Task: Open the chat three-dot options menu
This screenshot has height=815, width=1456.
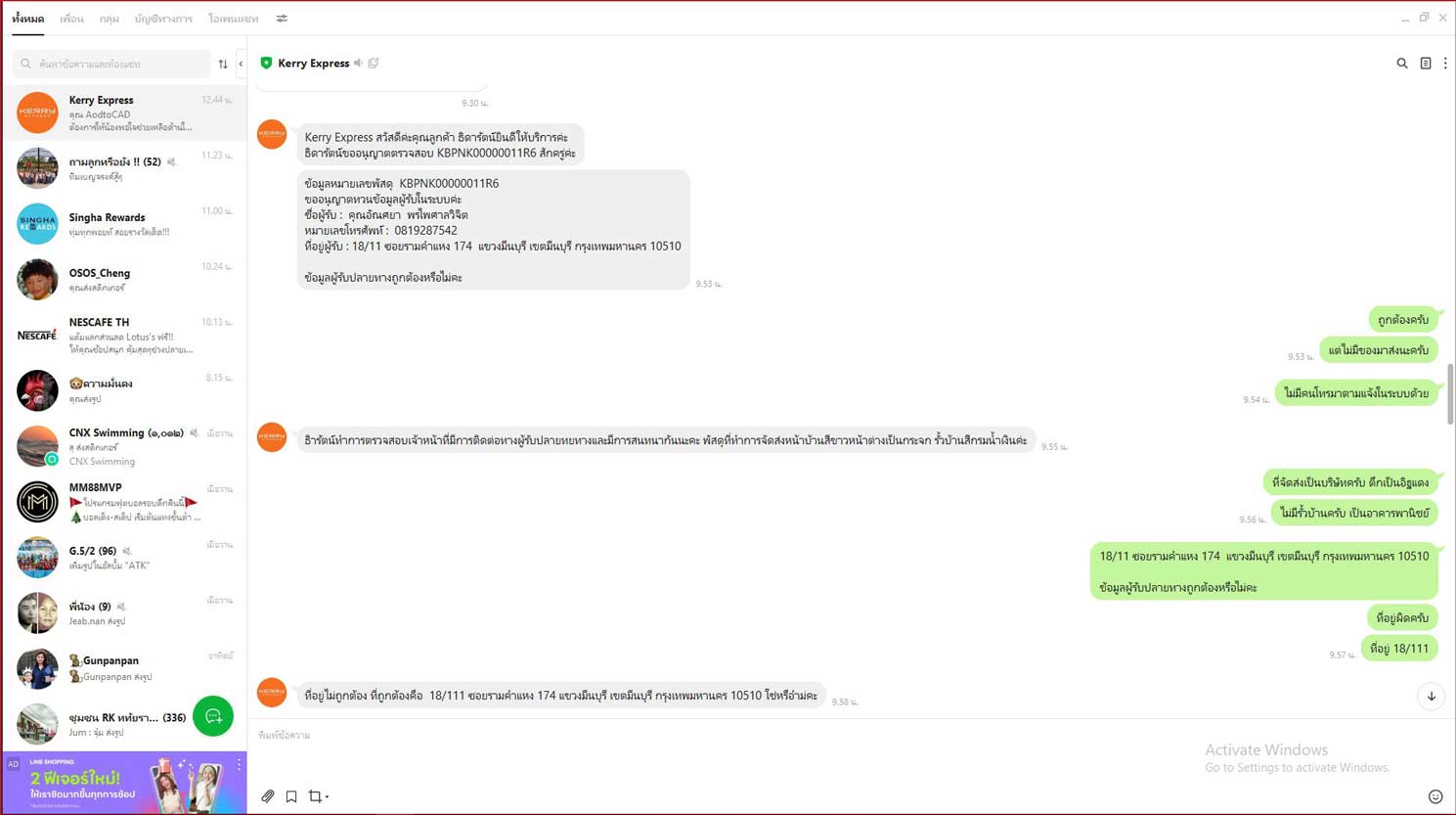Action: click(x=1445, y=64)
